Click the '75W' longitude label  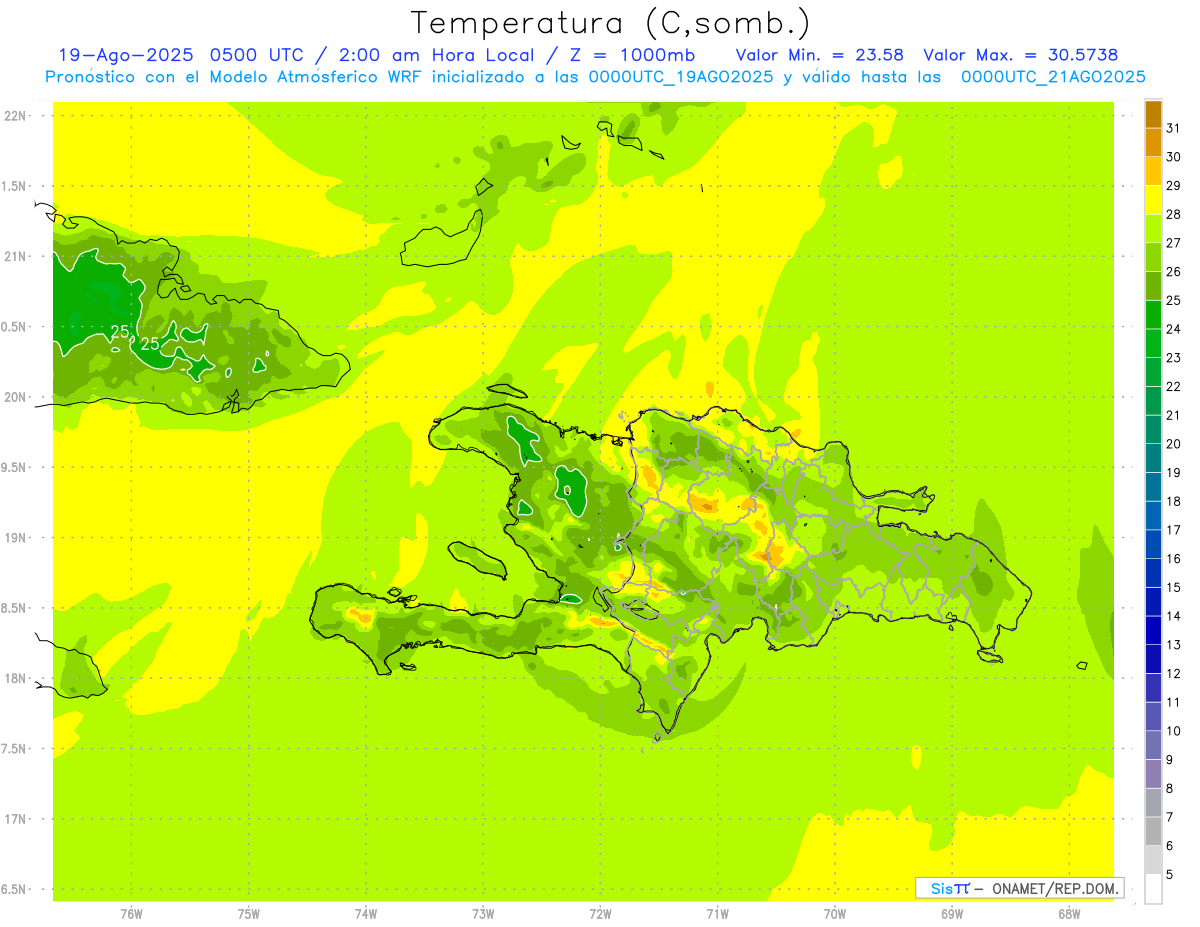[249, 914]
